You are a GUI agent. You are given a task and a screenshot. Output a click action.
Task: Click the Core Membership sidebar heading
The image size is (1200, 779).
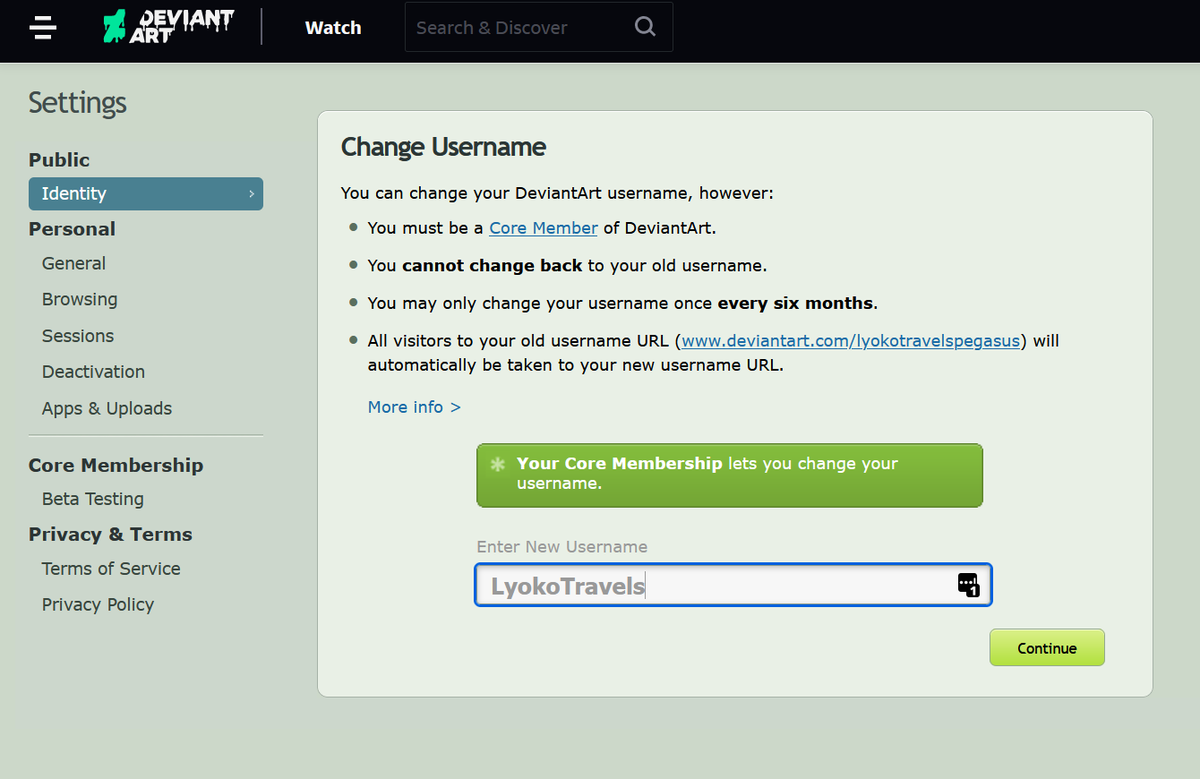click(116, 465)
